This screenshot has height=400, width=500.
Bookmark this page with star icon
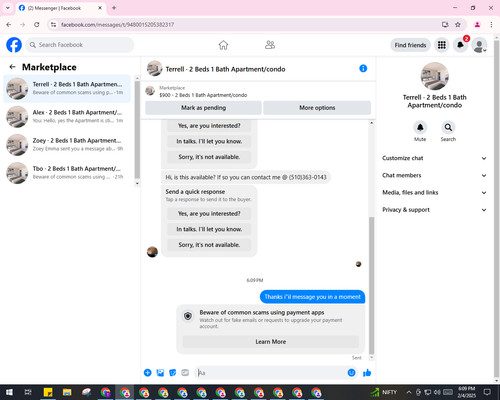pyautogui.click(x=458, y=25)
